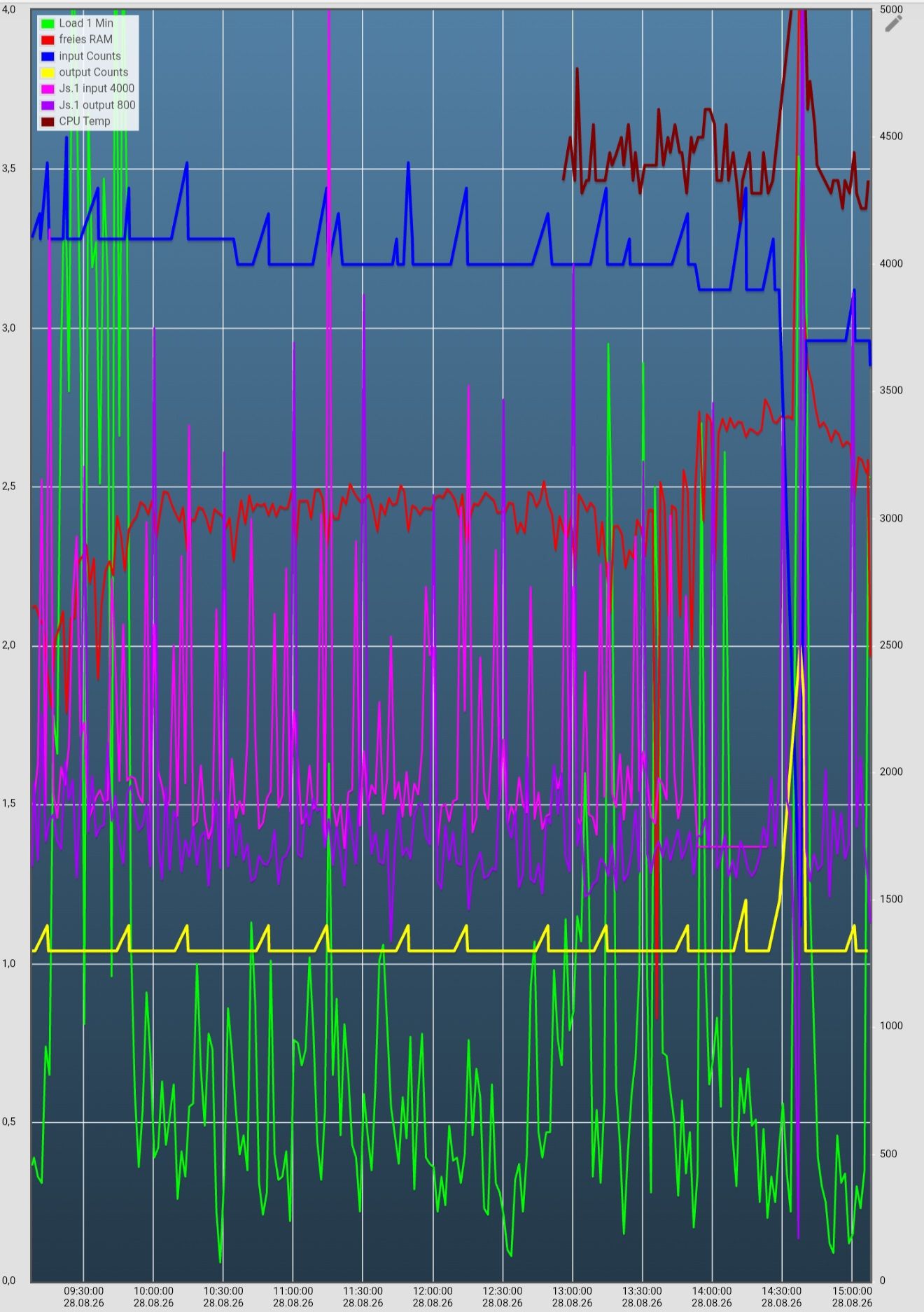Click the purple Js.1 output swatch
This screenshot has width=924, height=1312.
[48, 105]
